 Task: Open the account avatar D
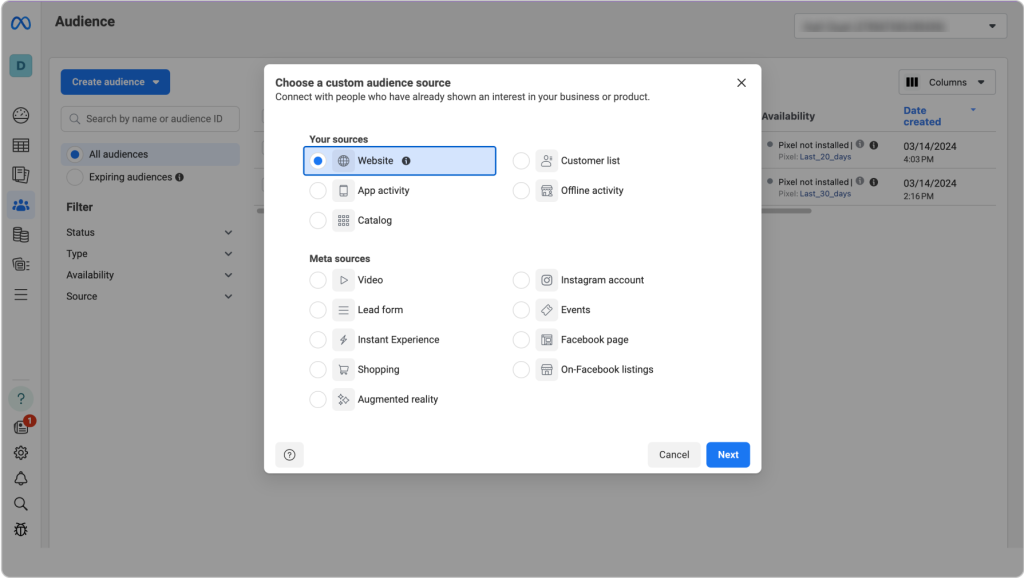point(21,65)
